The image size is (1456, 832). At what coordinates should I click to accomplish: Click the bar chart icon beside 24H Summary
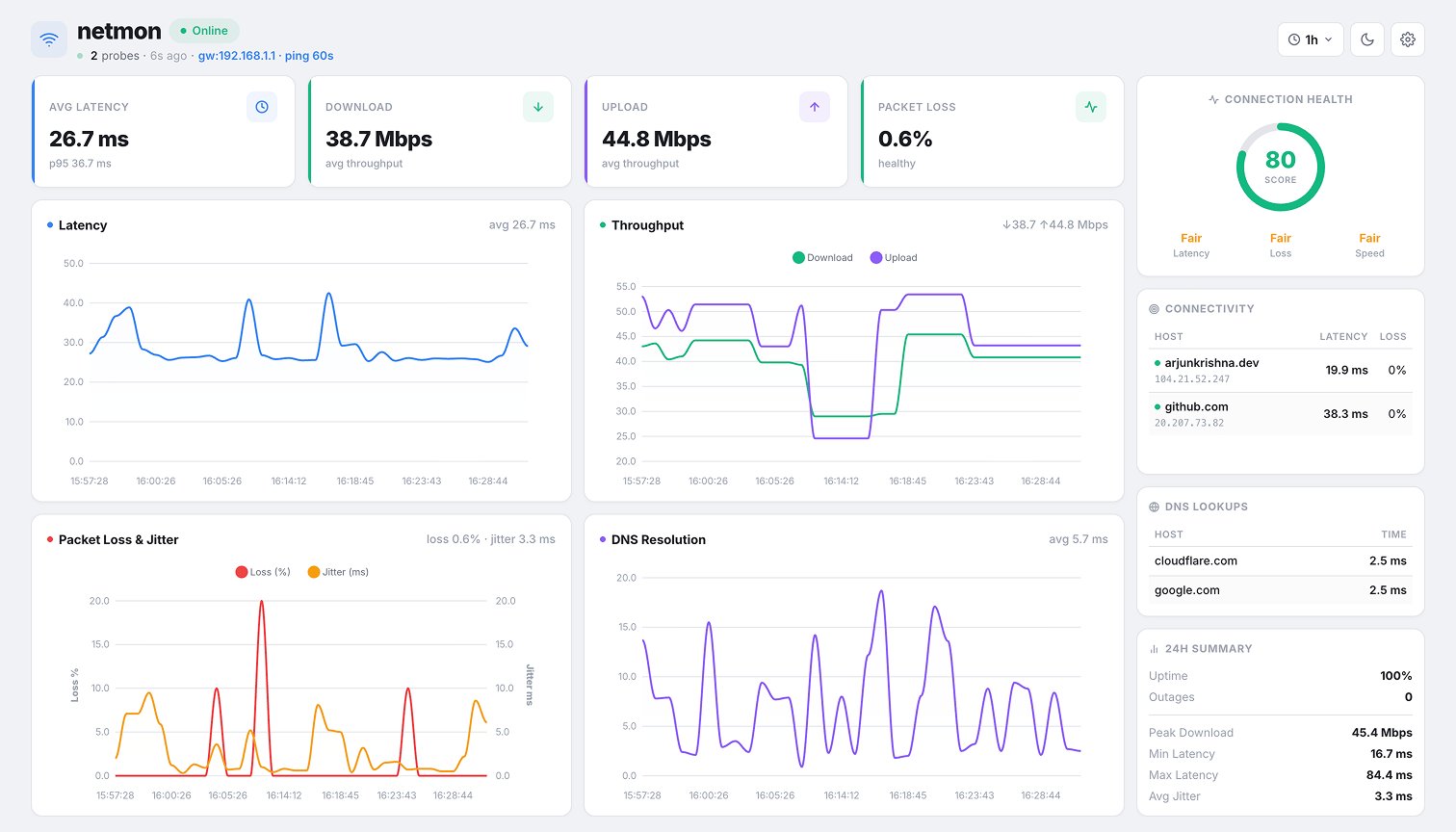1155,649
